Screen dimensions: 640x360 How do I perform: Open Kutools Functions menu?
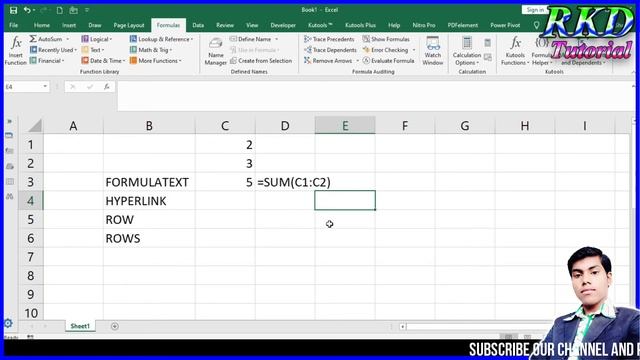tap(515, 51)
